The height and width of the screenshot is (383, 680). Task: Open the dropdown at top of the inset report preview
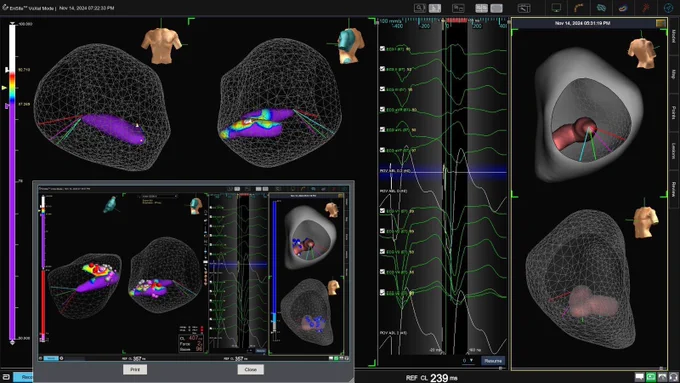click(x=159, y=196)
